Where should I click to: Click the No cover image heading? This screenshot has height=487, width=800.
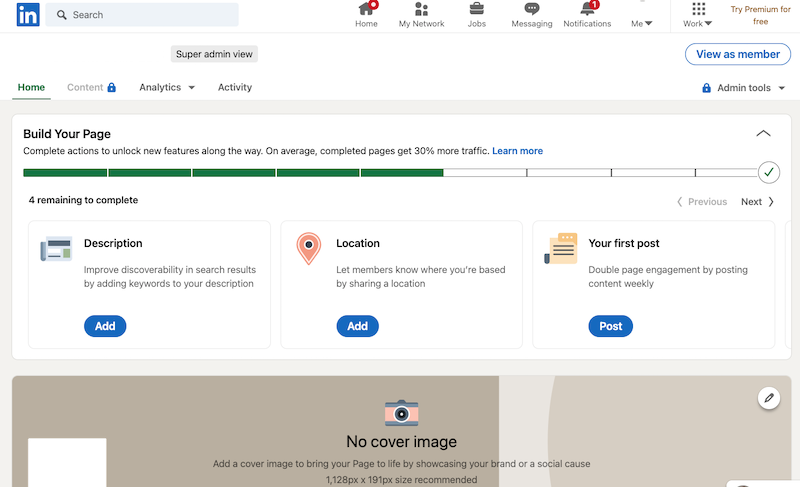402,442
